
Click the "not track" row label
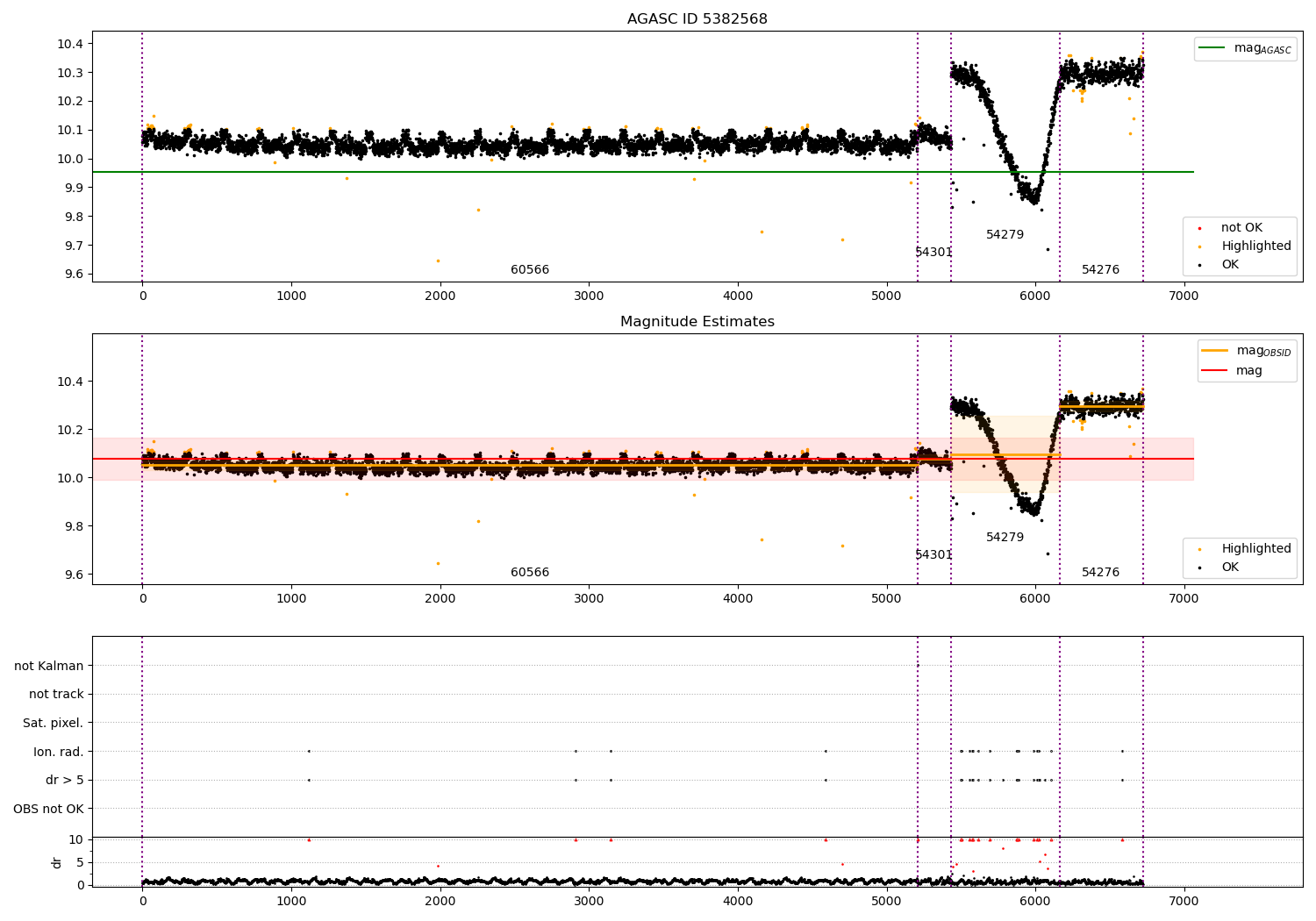(x=56, y=695)
